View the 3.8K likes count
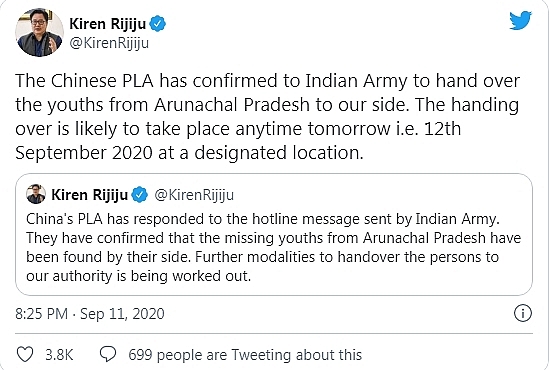The width and height of the screenshot is (549, 370). coord(59,355)
